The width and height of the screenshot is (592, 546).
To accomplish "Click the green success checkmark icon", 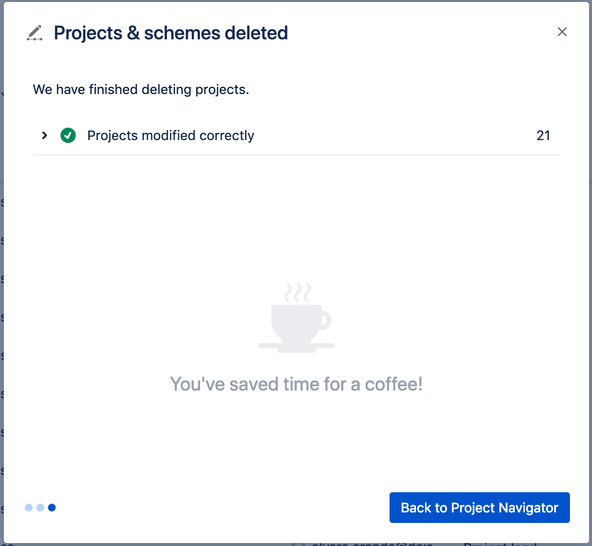I will pos(68,135).
